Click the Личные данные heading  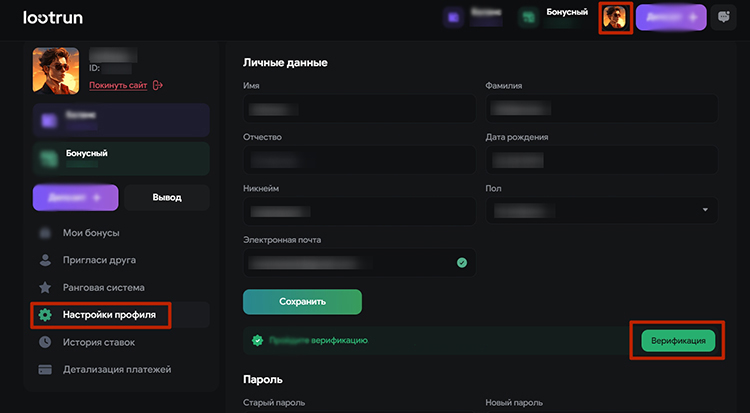pos(285,63)
